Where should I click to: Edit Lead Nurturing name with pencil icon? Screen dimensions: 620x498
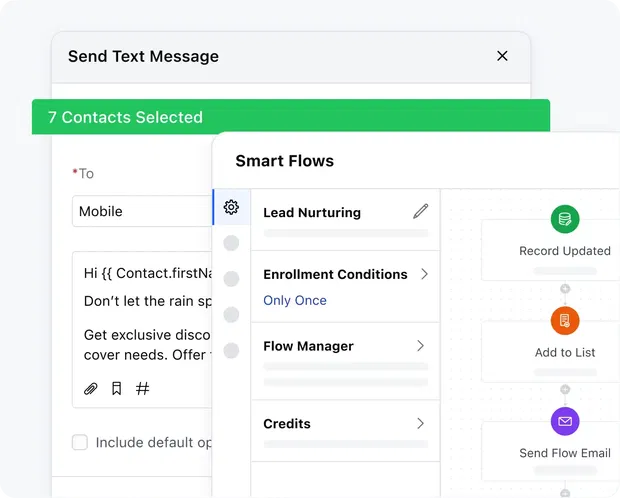tap(421, 211)
